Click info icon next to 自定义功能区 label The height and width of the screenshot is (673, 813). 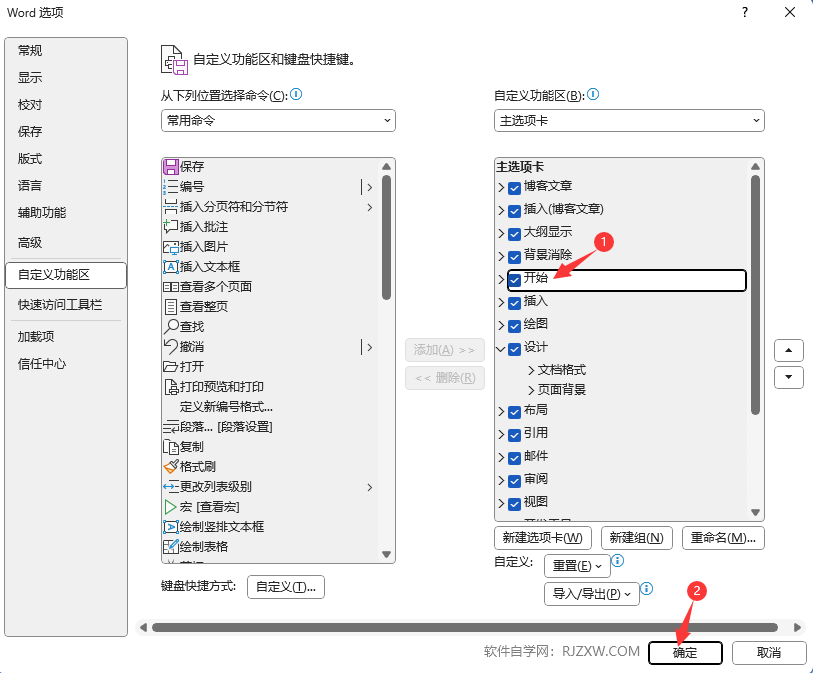(x=593, y=94)
